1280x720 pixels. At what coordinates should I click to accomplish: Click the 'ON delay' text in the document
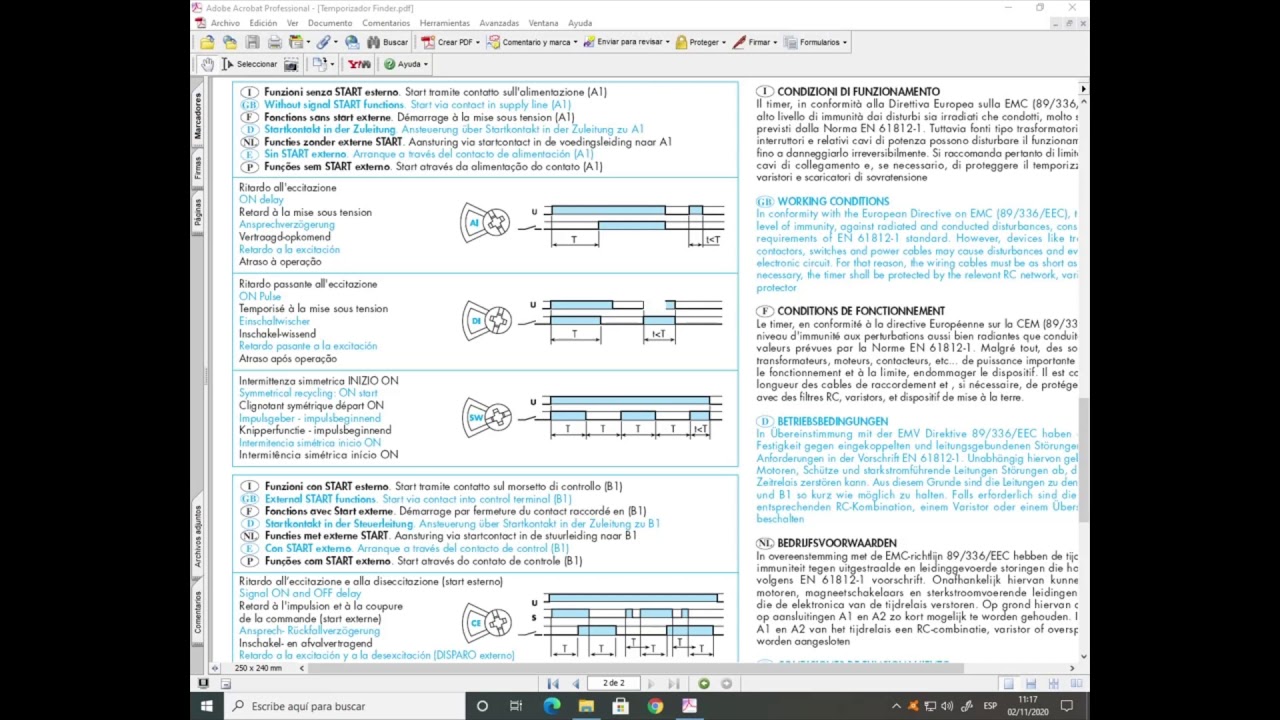coord(261,200)
